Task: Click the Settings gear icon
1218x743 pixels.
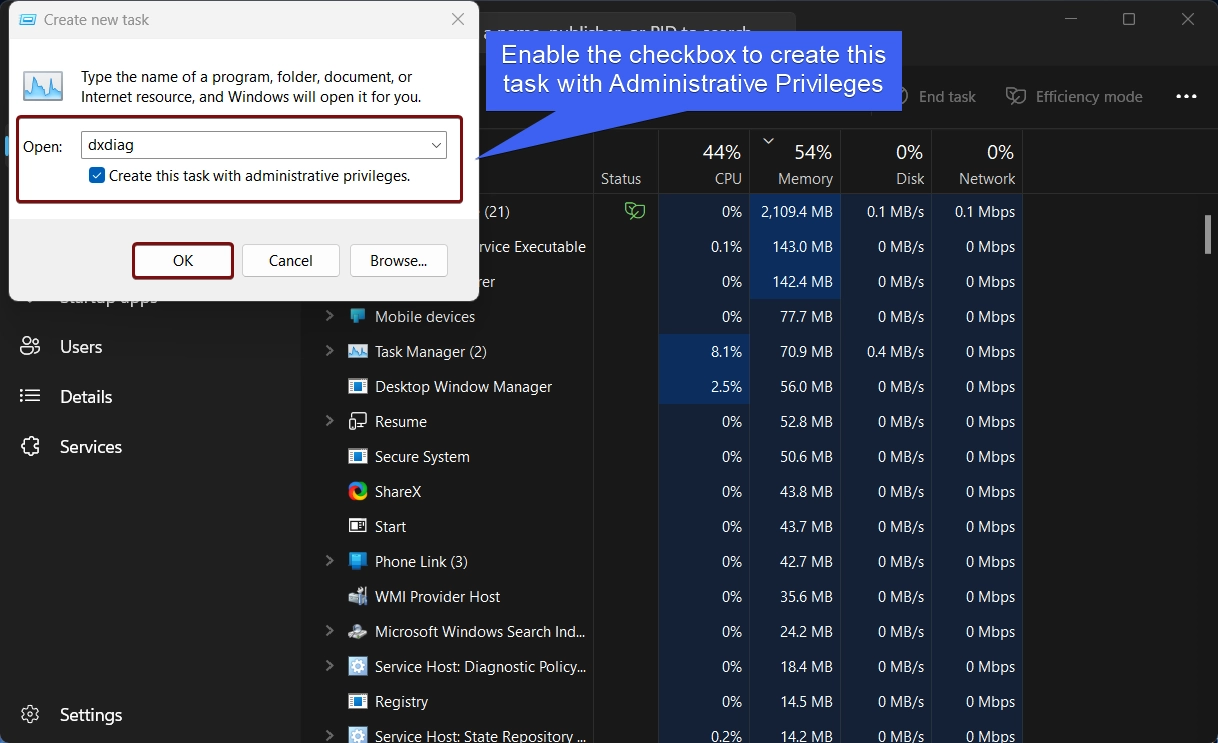Action: tap(30, 715)
